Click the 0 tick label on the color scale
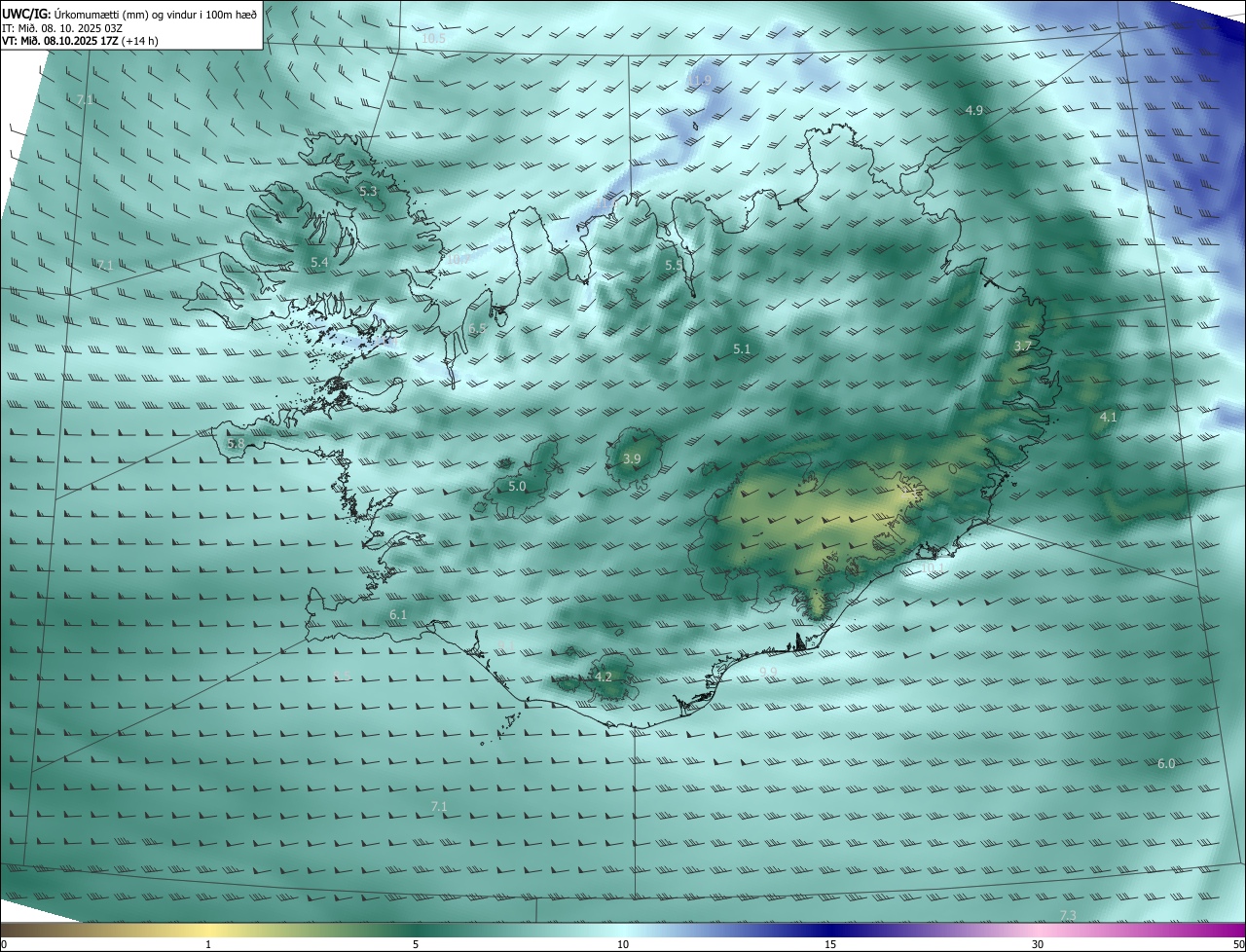This screenshot has height=952, width=1246. (x=3, y=945)
